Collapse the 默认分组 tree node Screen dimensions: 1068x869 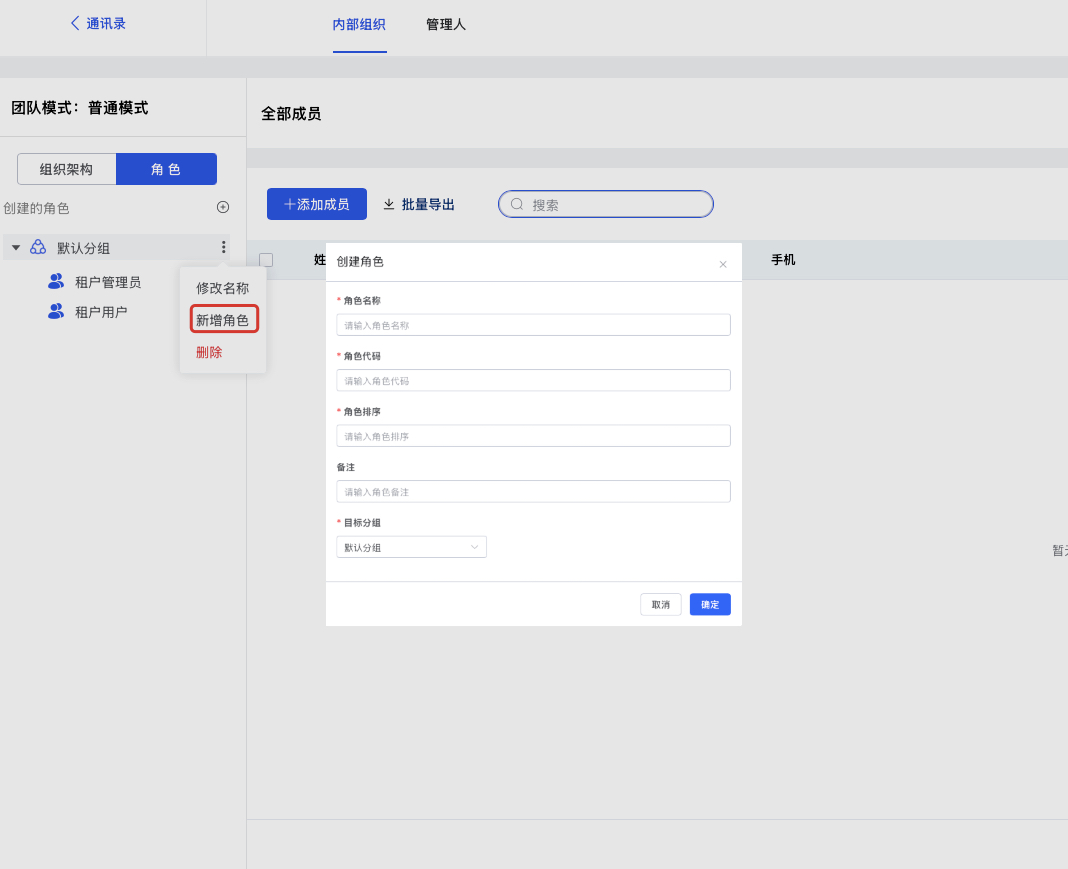tap(16, 247)
